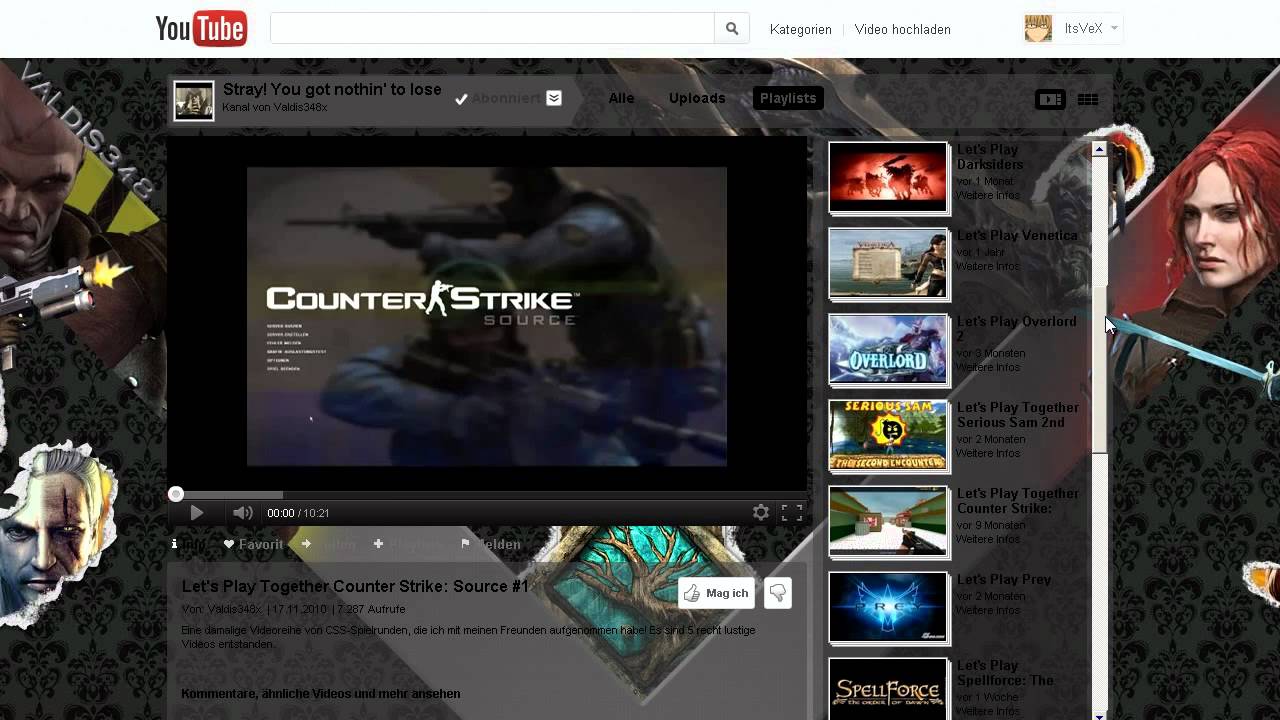
Task: Select the SpellForce playlist thumbnail
Action: tap(888, 688)
